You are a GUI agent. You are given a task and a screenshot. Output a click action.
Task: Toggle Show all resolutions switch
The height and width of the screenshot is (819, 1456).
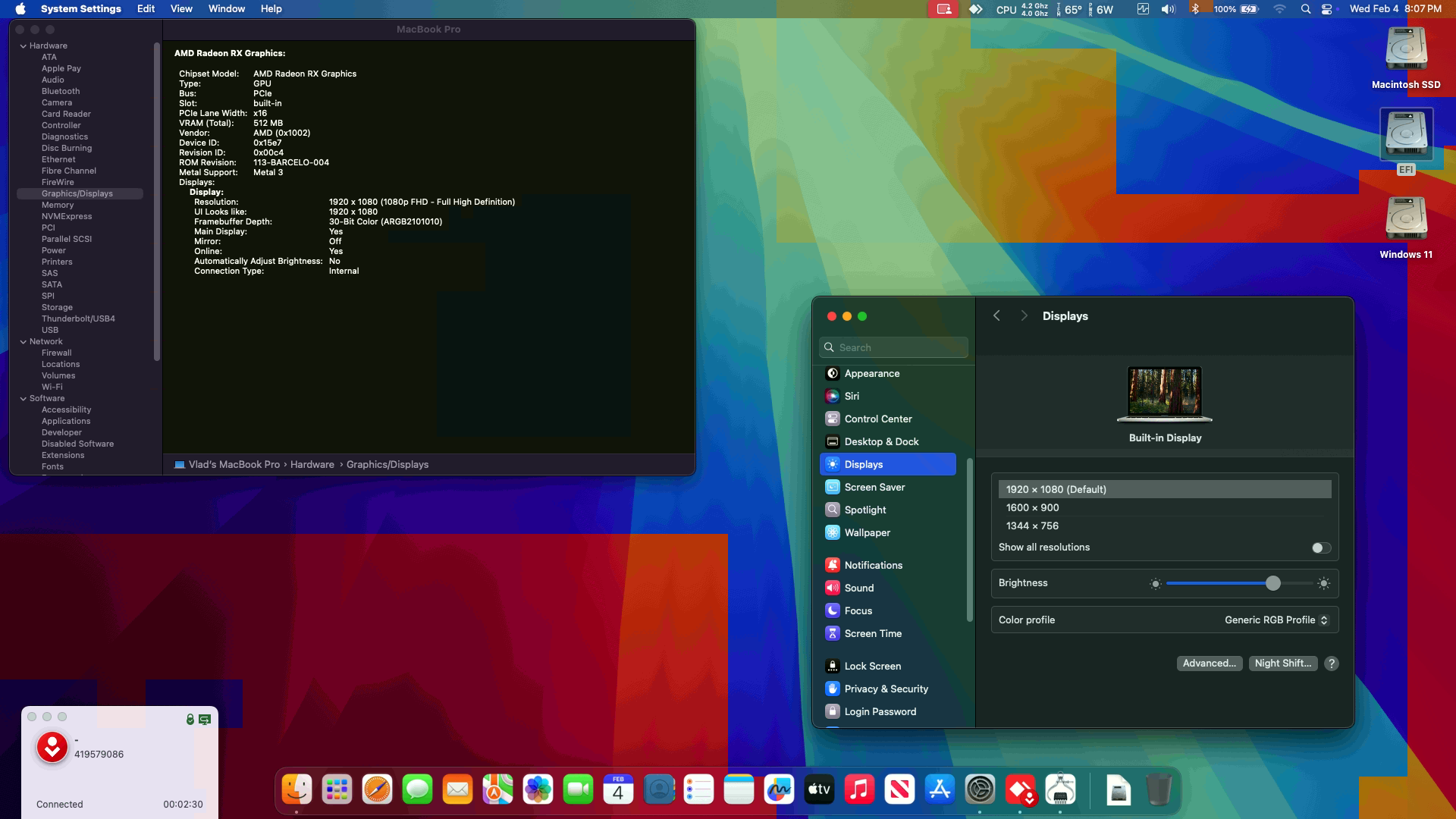pos(1321,548)
